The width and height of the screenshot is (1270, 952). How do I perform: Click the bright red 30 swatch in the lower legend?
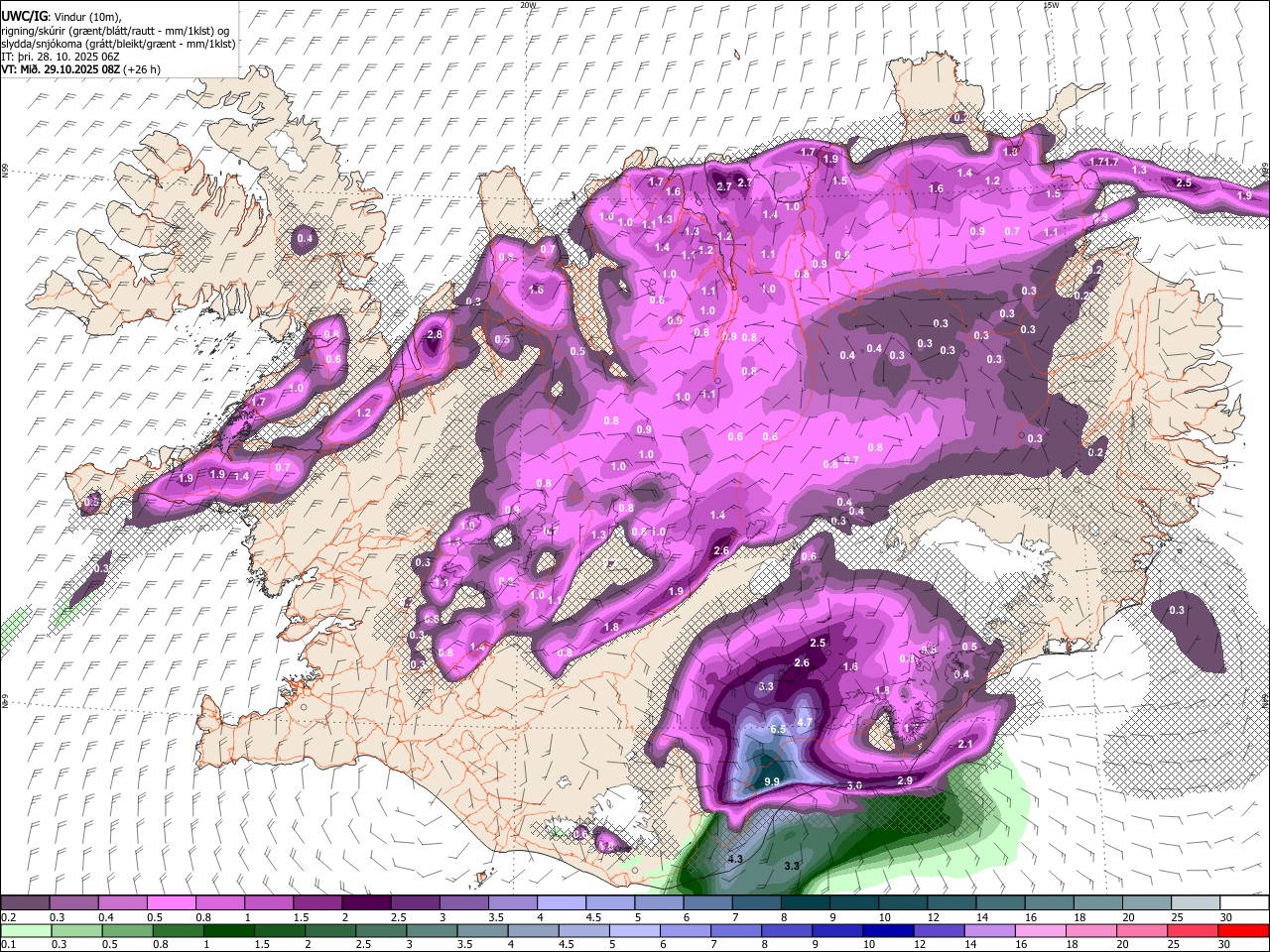tap(1244, 930)
